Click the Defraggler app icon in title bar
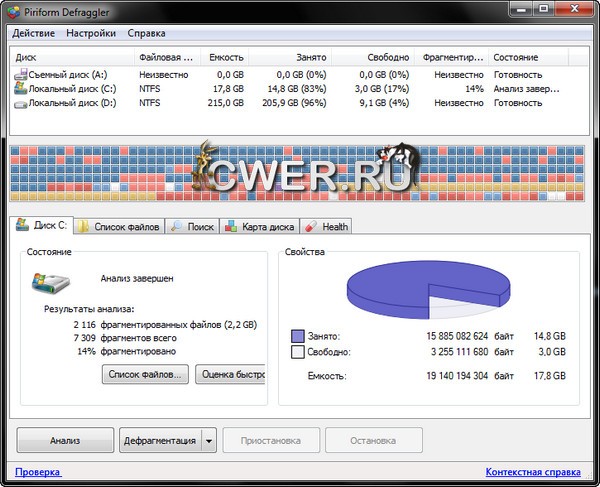This screenshot has width=600, height=487. click(x=11, y=11)
